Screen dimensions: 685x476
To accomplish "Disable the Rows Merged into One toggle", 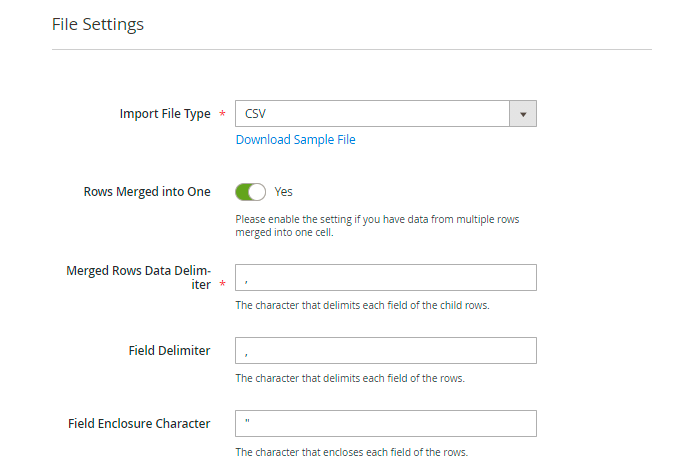I will point(251,191).
